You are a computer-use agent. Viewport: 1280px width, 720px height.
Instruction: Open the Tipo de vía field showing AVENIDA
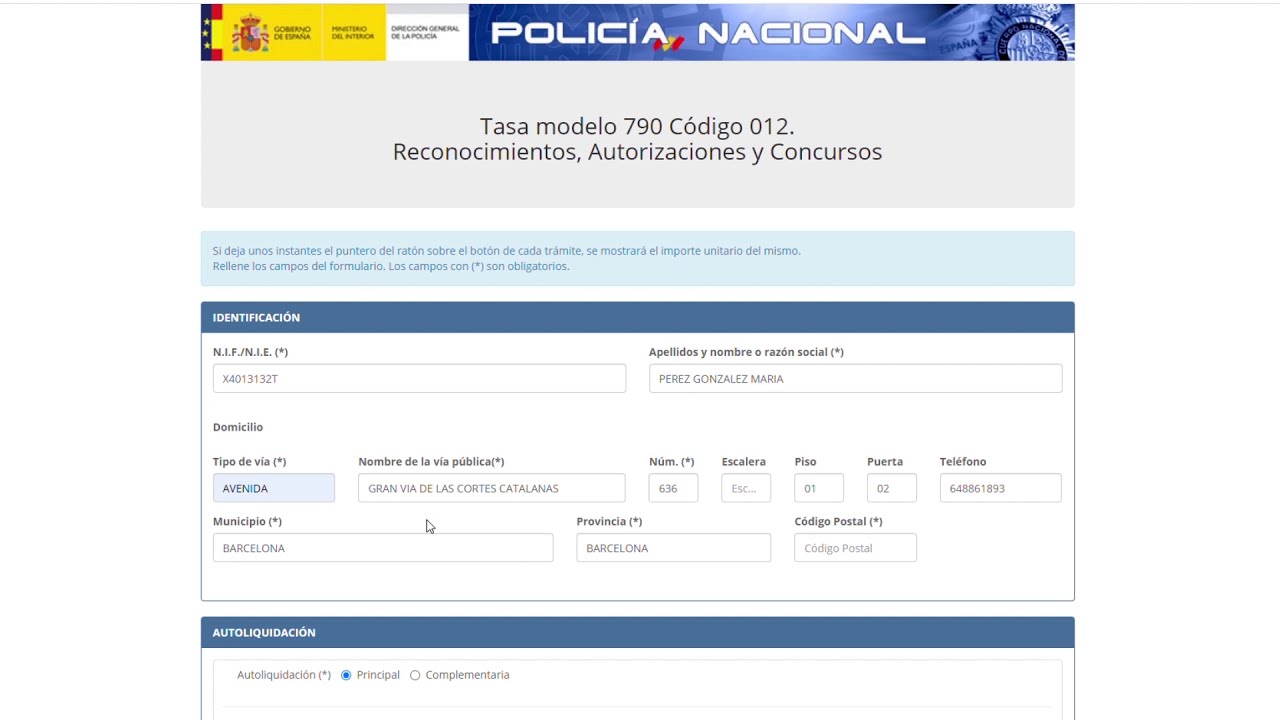pyautogui.click(x=274, y=488)
